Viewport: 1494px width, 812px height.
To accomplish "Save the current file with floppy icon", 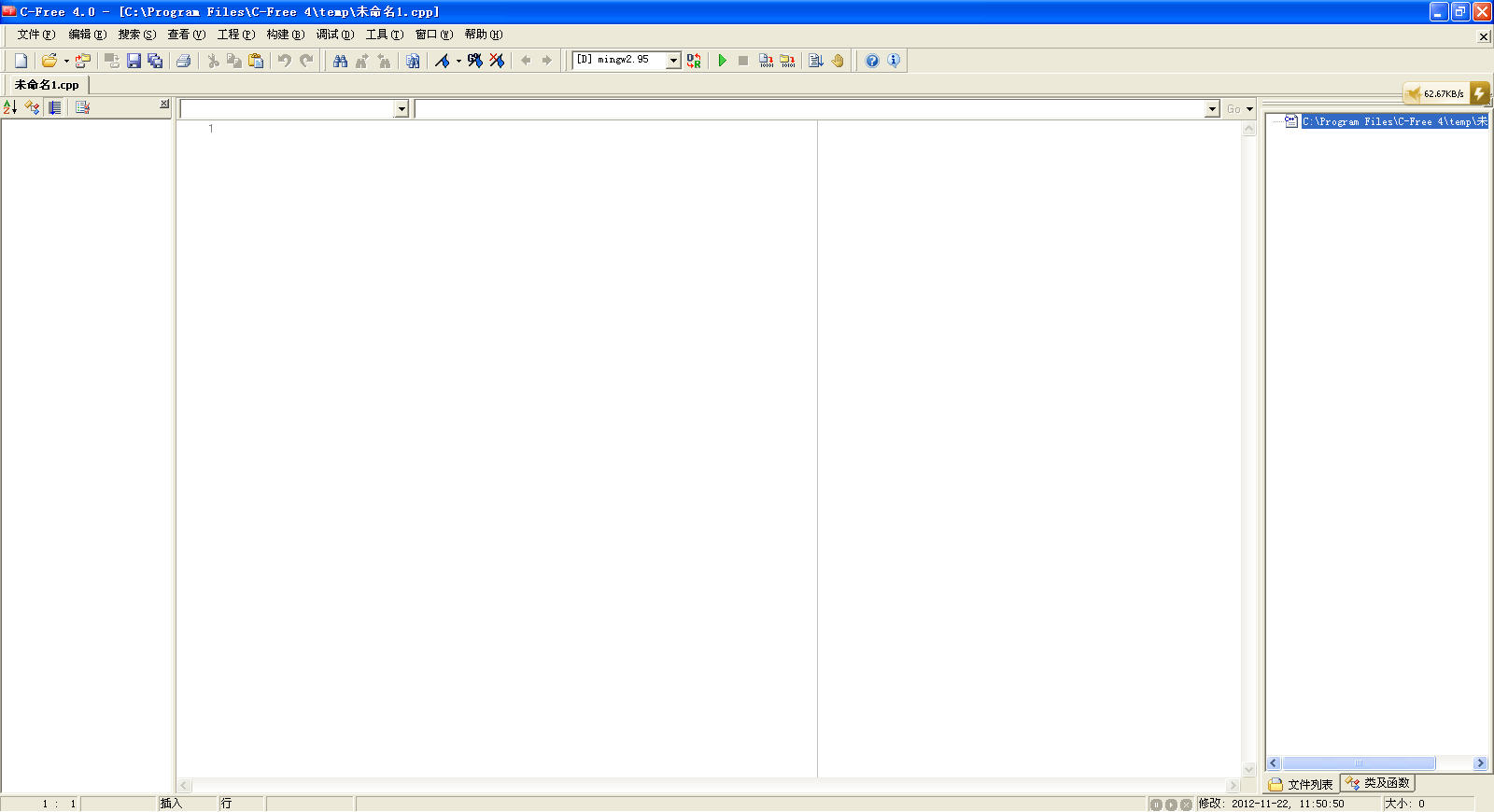I will (x=134, y=61).
